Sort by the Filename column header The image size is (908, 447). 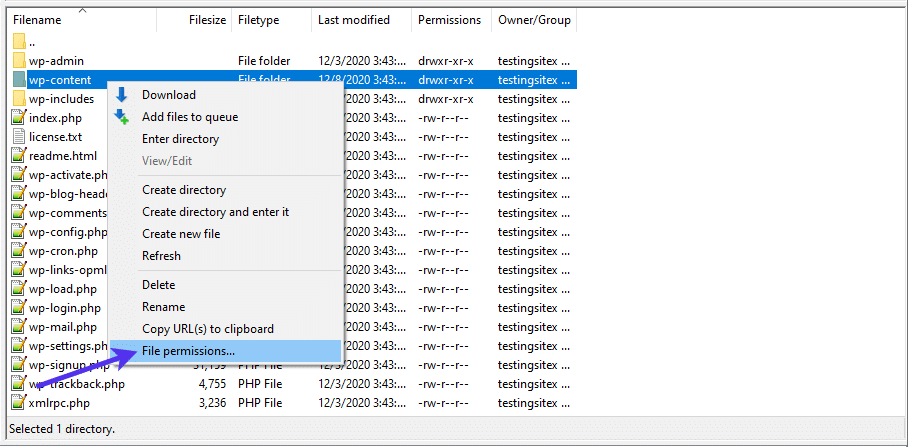coord(37,20)
